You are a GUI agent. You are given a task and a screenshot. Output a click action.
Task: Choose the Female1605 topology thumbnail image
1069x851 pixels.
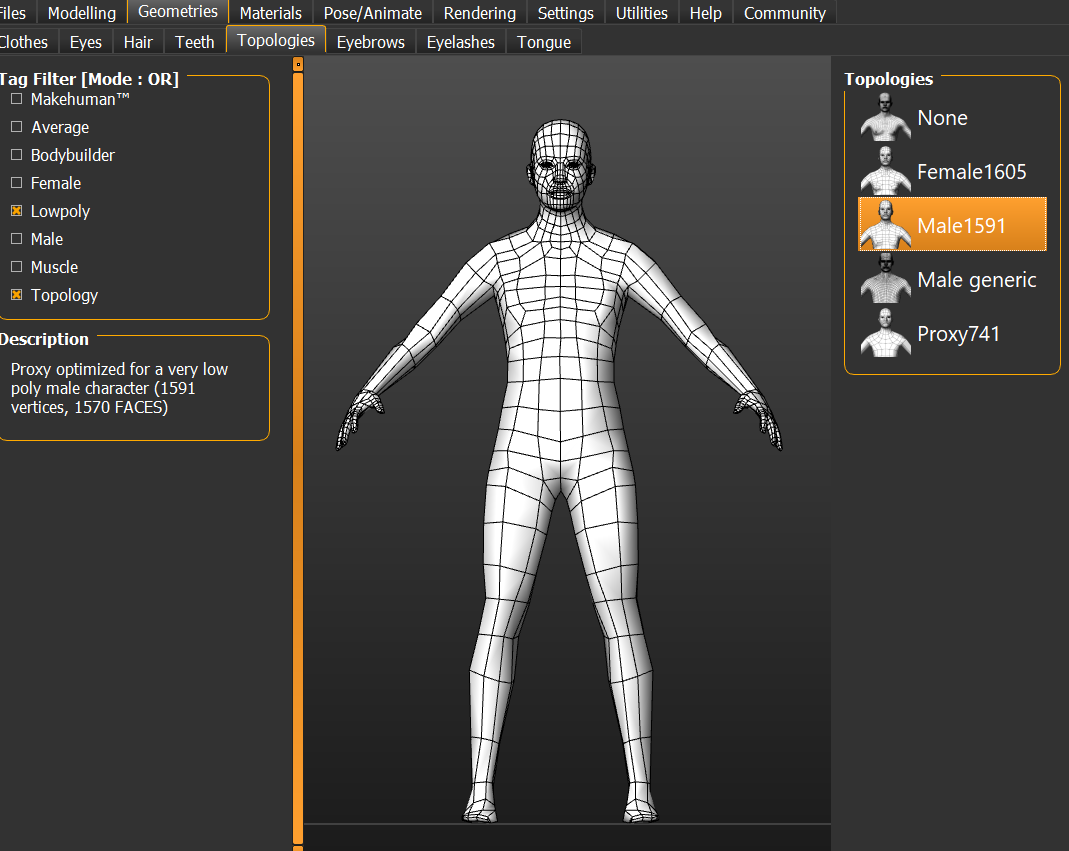886,171
